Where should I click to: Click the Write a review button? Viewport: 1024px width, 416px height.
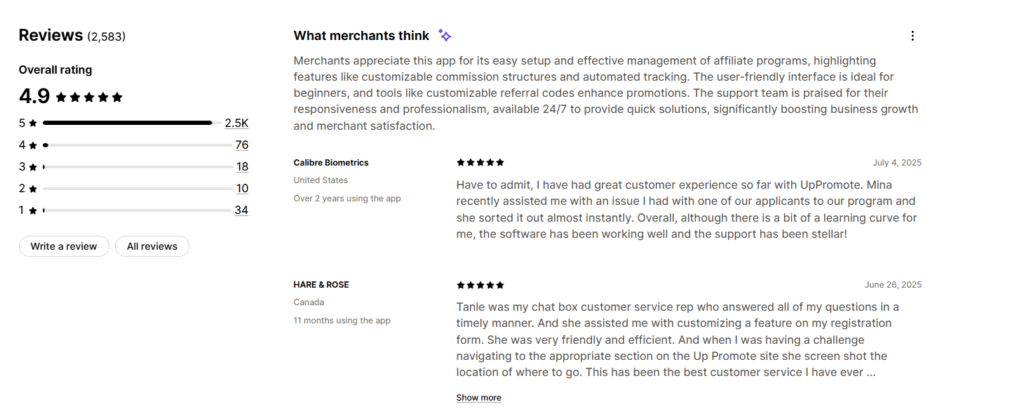pos(64,246)
